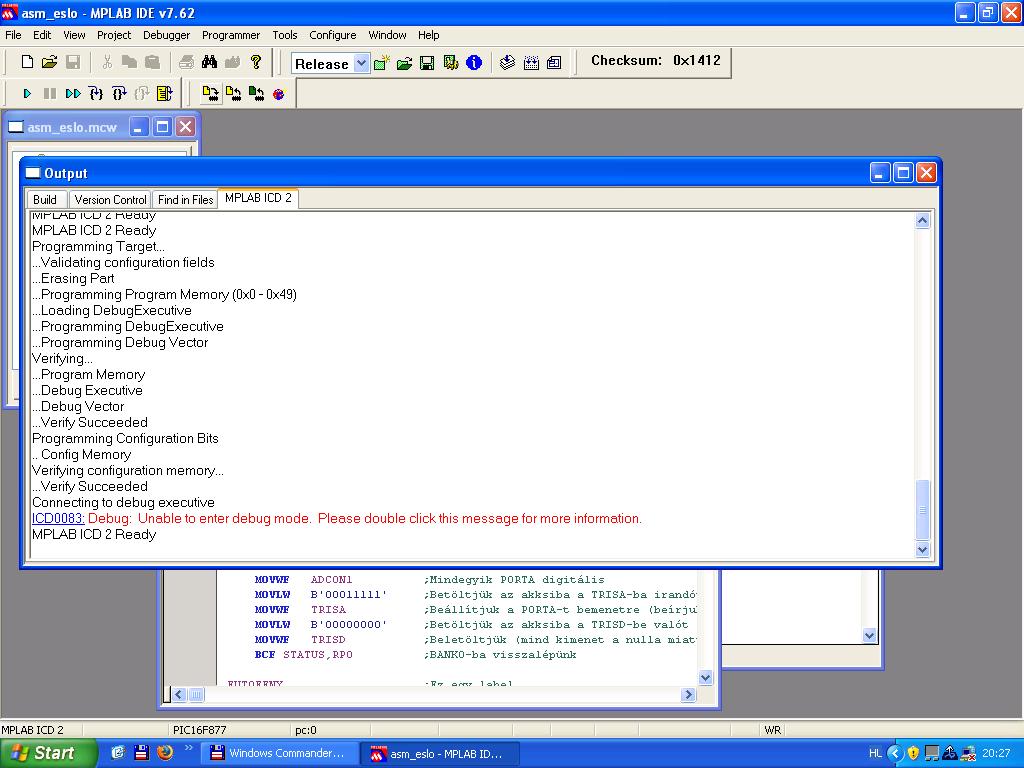The width and height of the screenshot is (1024, 768).
Task: Click the Reset processor icon
Action: tap(165, 94)
